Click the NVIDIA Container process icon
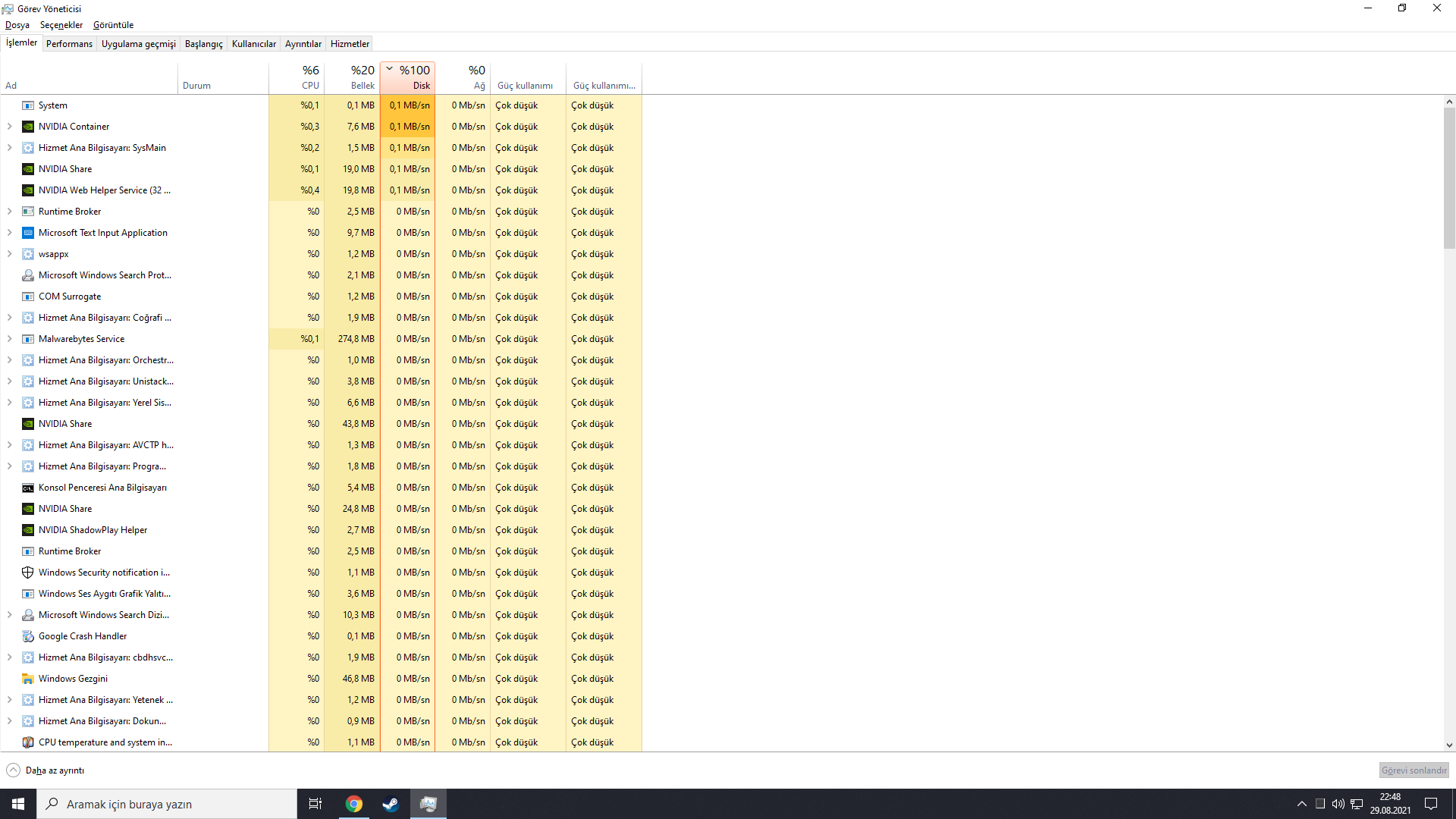 coord(28,127)
